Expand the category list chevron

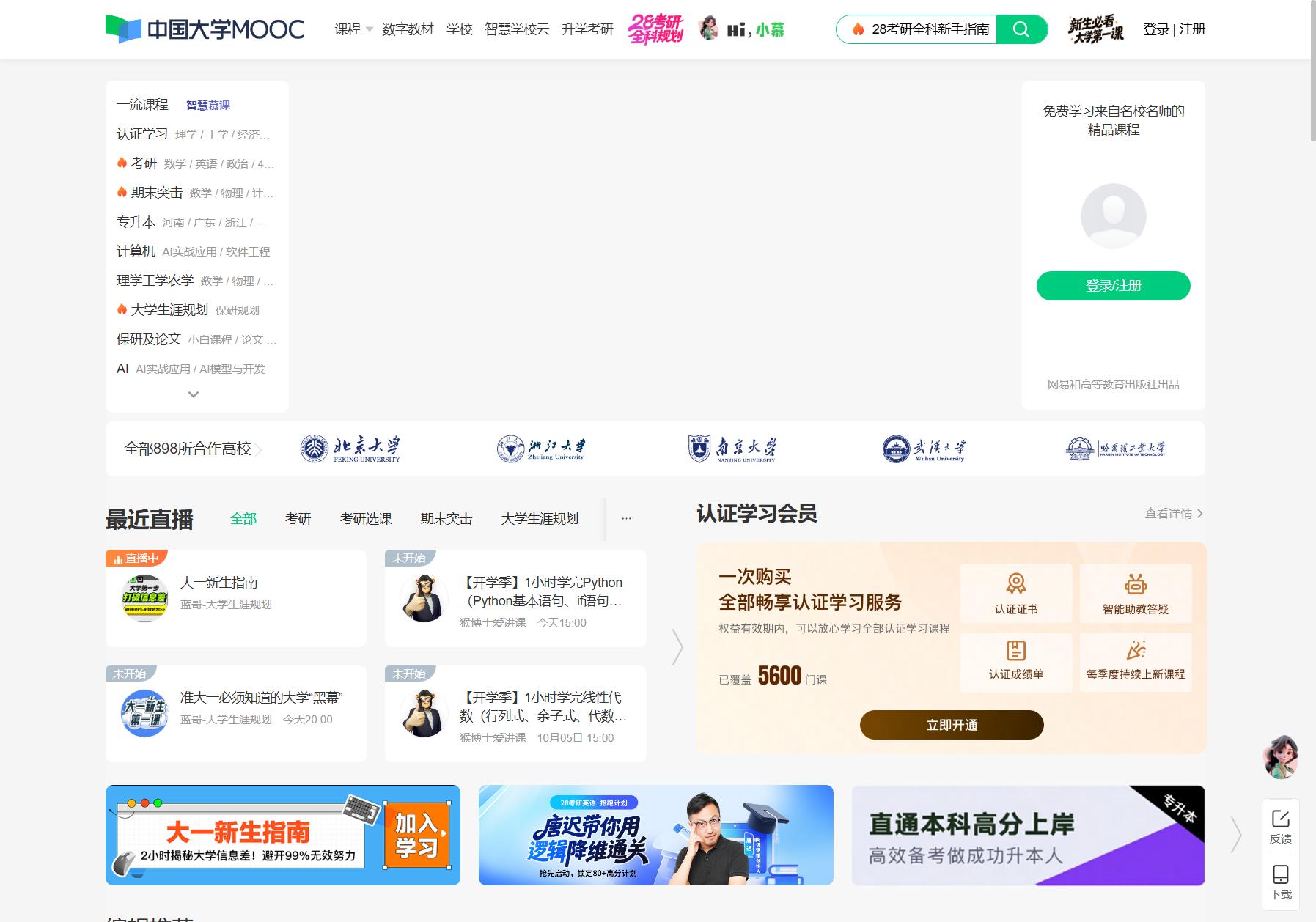click(x=194, y=394)
